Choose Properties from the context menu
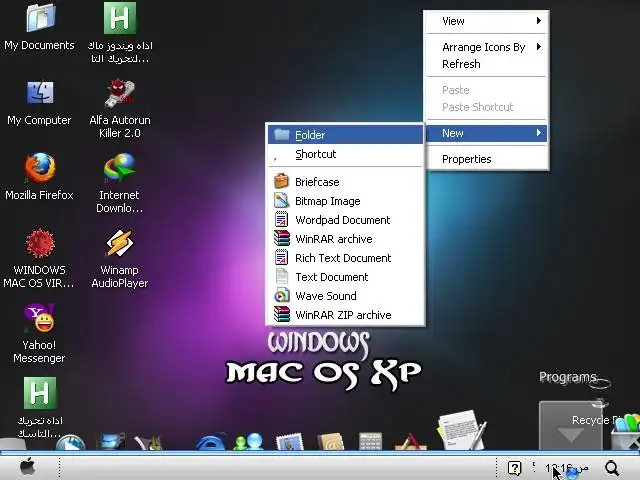This screenshot has width=640, height=480. 487,159
